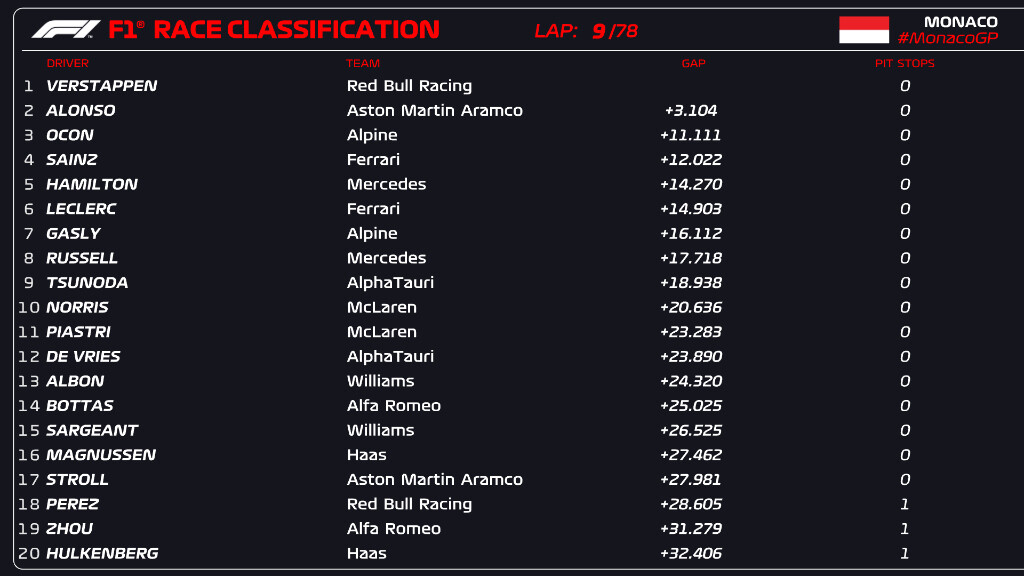
Task: Select the lap counter 9/78
Action: tap(614, 31)
